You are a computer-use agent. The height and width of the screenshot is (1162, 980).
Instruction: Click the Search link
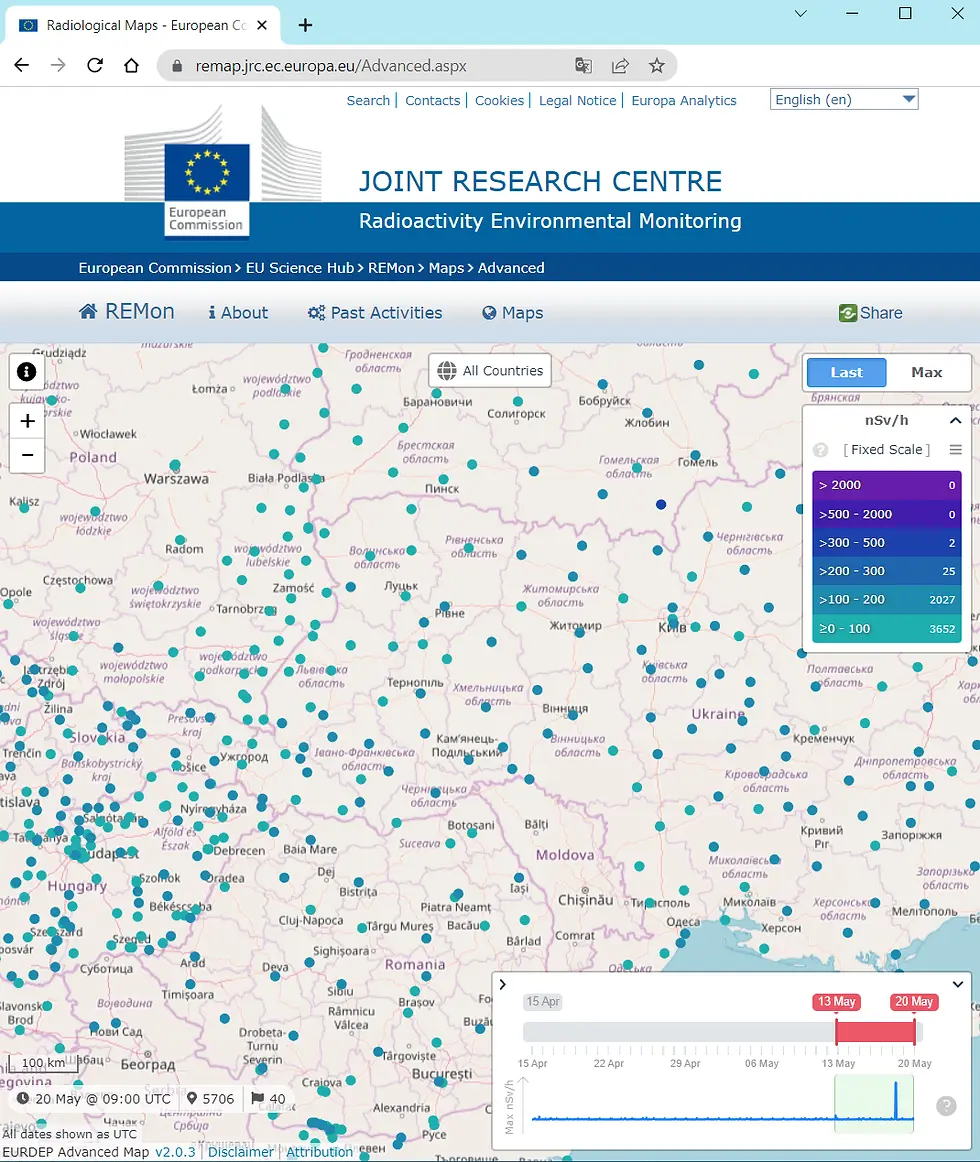(x=368, y=100)
